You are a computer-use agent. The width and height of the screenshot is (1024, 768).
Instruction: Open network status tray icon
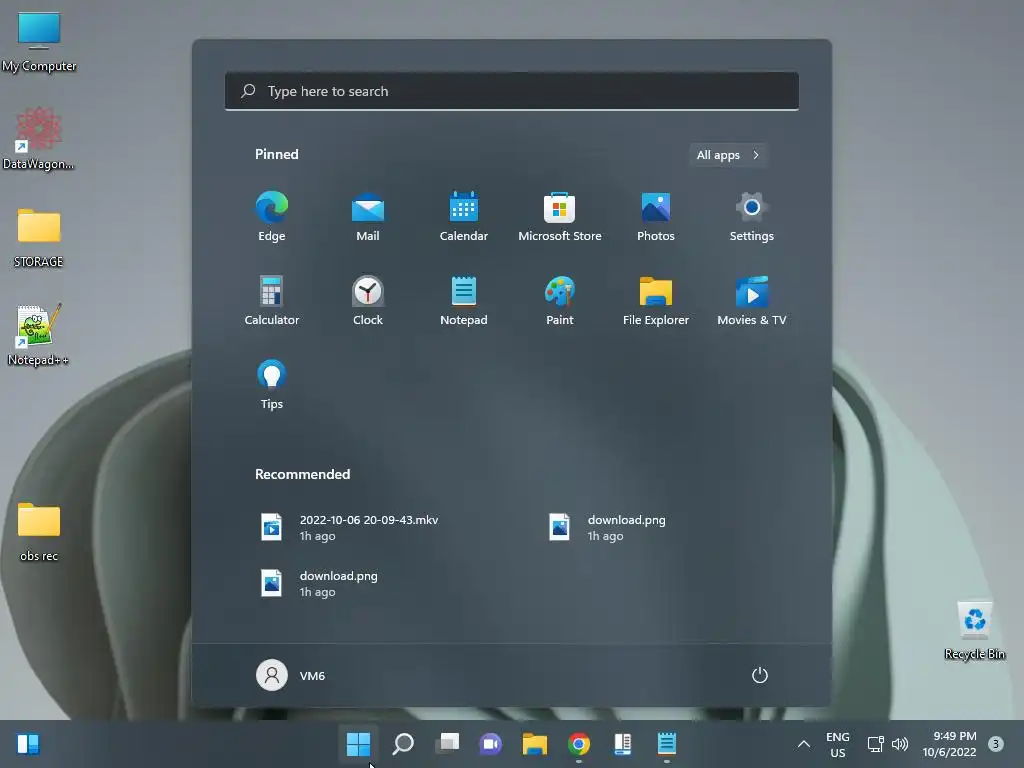click(x=876, y=744)
